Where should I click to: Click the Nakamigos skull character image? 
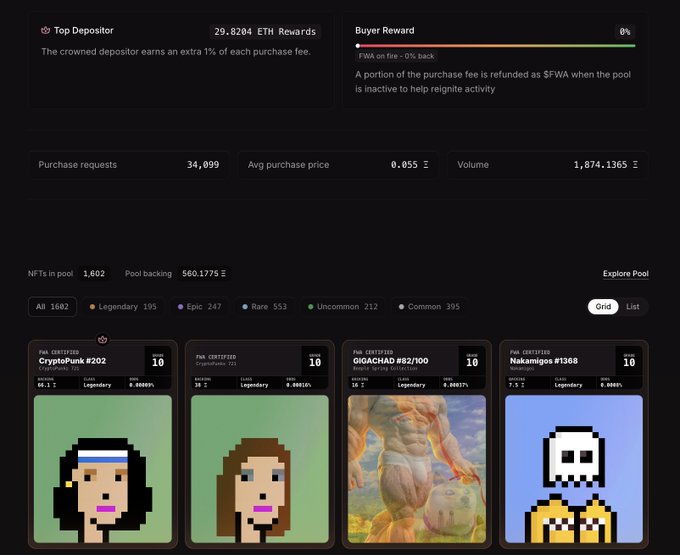click(574, 469)
